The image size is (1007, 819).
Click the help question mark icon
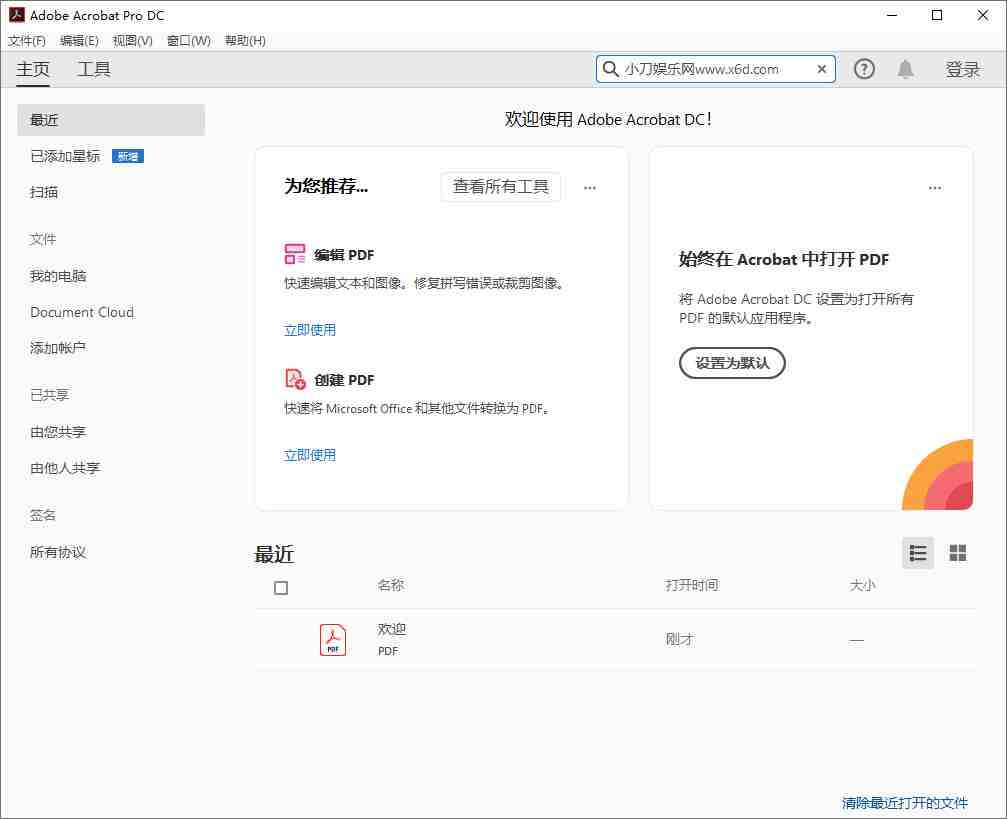point(864,69)
